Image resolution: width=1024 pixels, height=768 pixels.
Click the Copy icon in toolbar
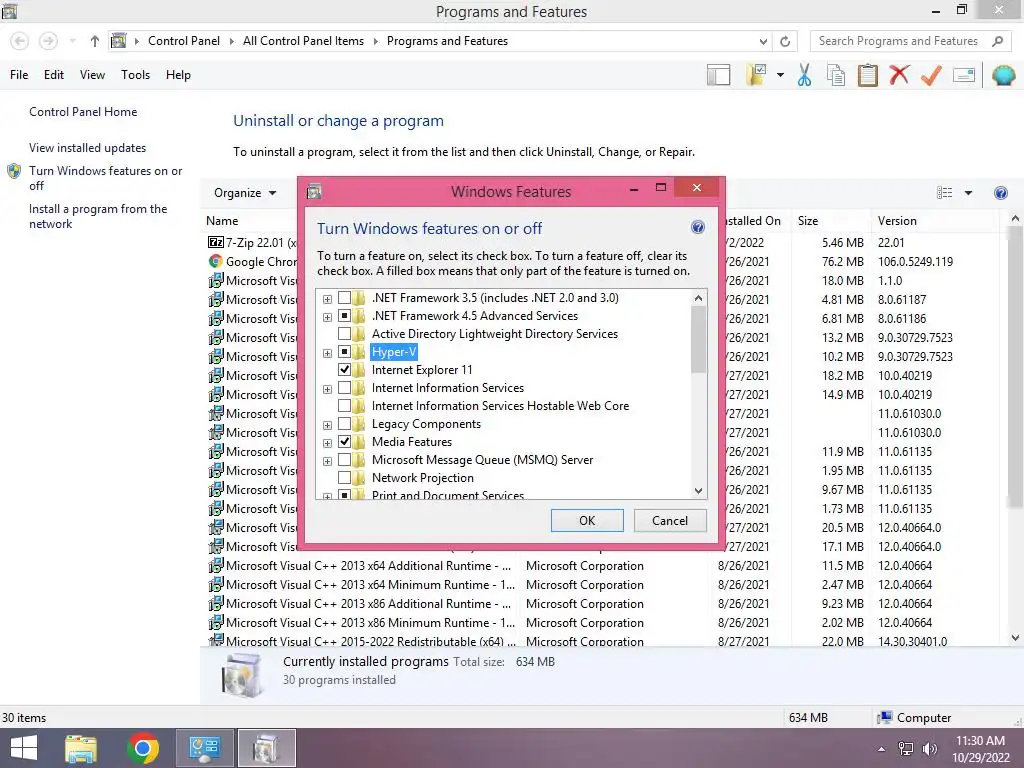pos(836,75)
